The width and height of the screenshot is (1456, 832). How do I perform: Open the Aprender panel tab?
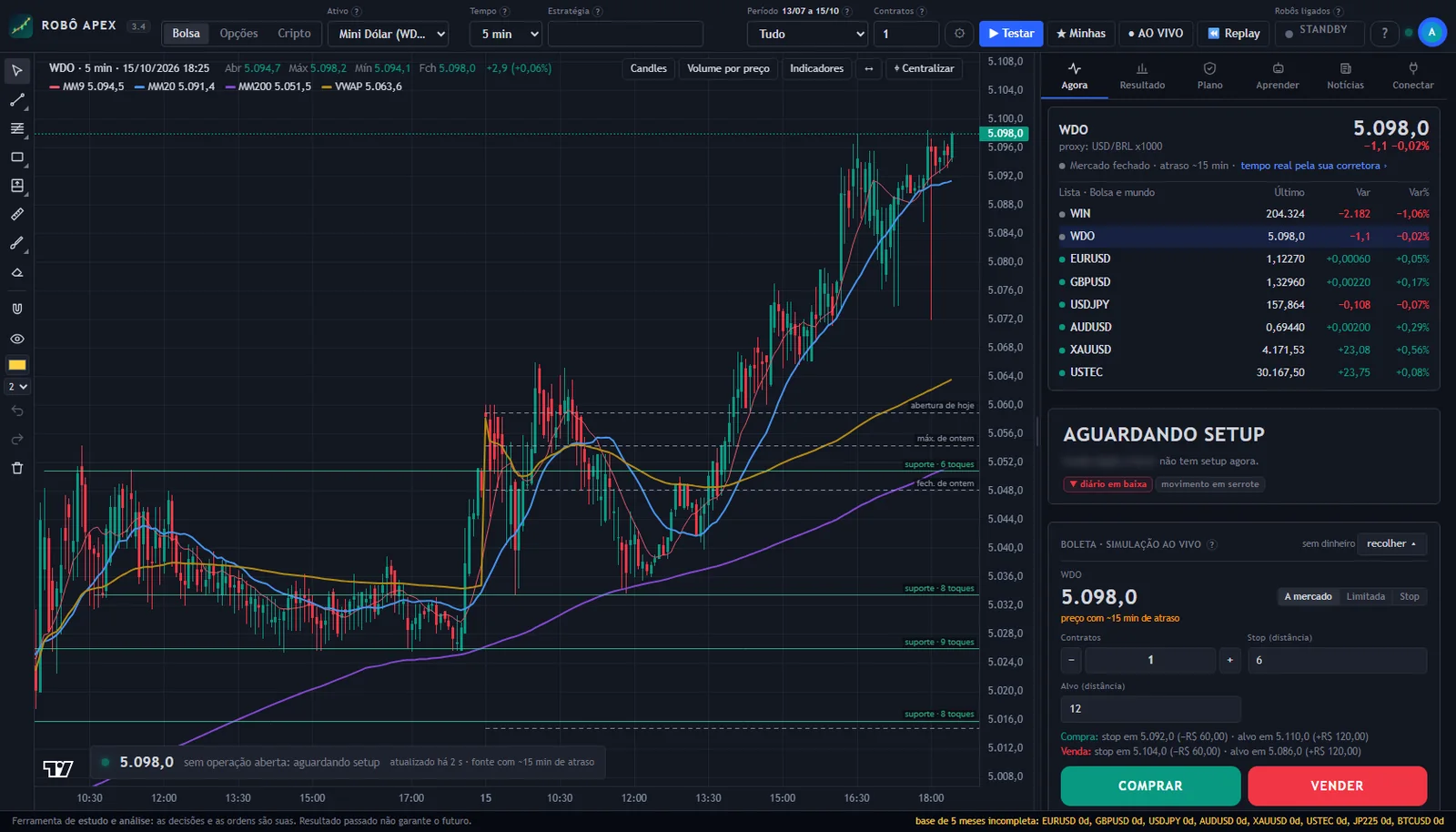click(1278, 76)
